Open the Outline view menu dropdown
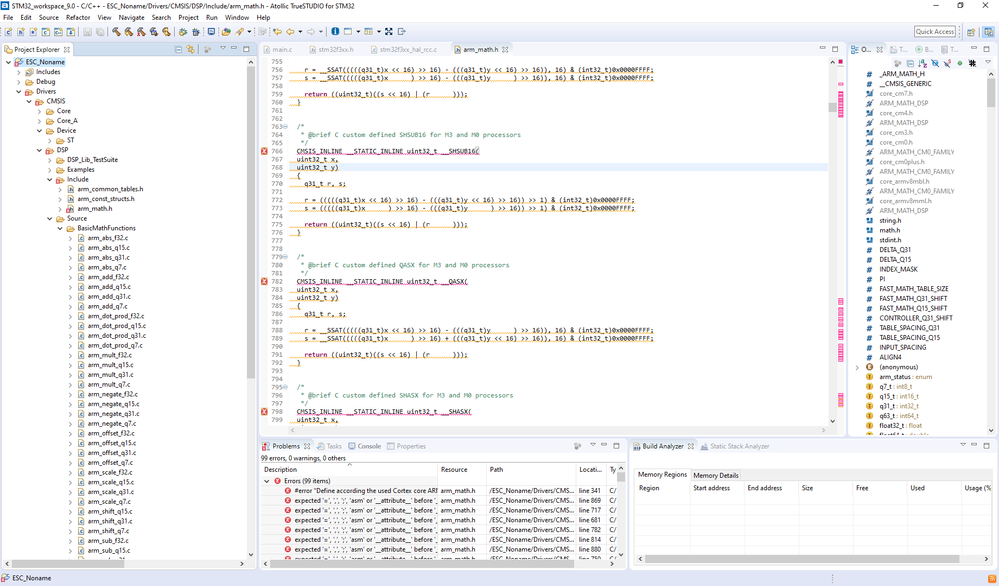Screen dimensions: 999x586 click(988, 62)
